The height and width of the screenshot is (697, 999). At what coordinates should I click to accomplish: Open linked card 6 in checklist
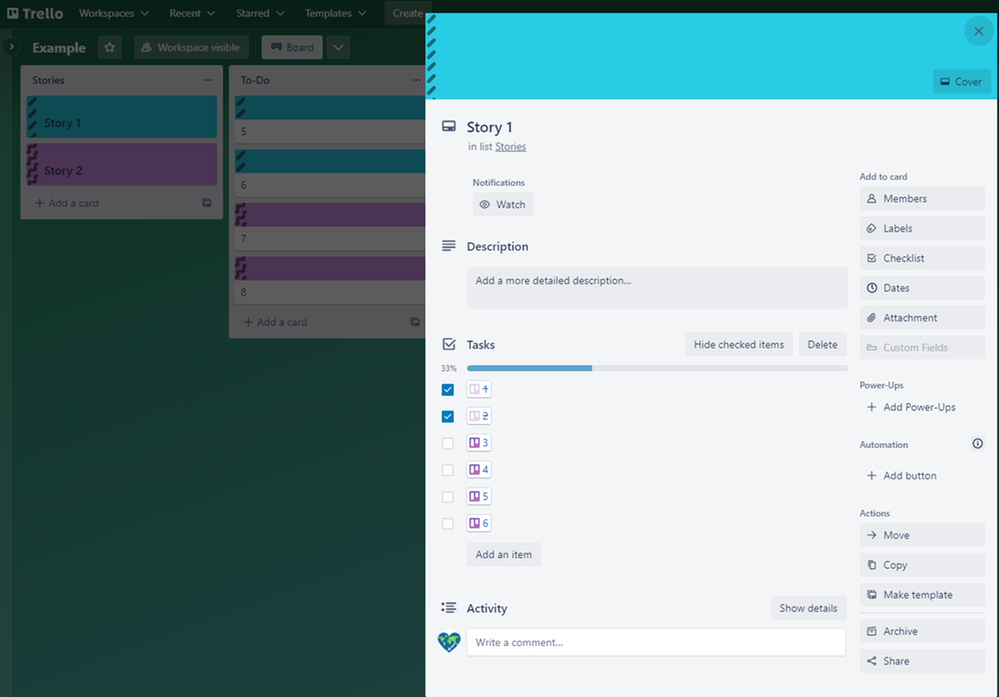pyautogui.click(x=478, y=523)
